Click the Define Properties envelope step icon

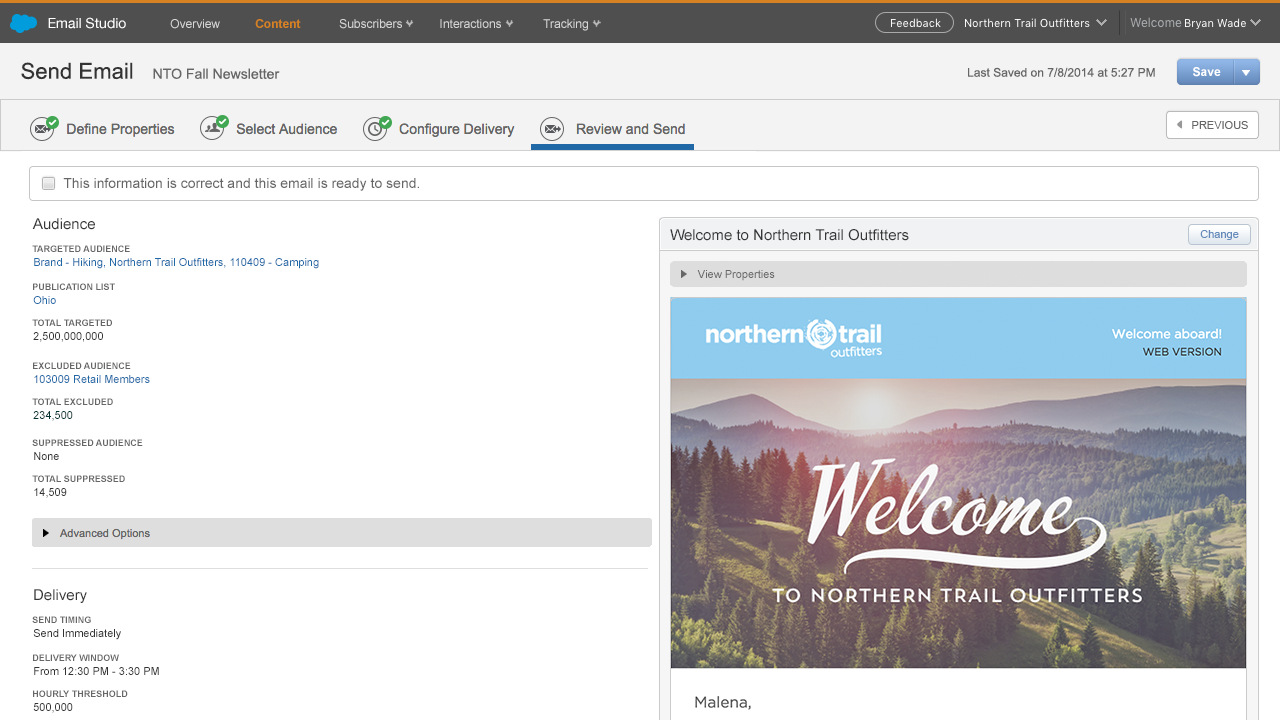click(43, 128)
